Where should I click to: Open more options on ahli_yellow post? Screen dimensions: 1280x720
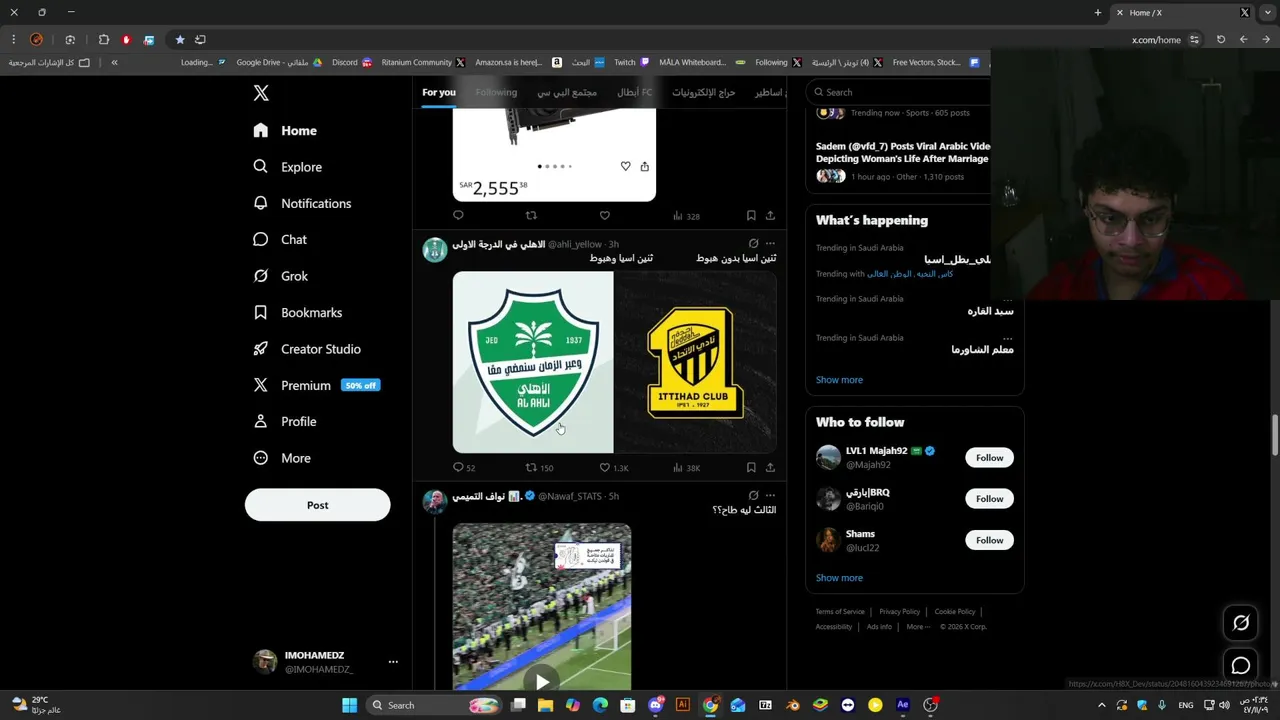tap(770, 243)
